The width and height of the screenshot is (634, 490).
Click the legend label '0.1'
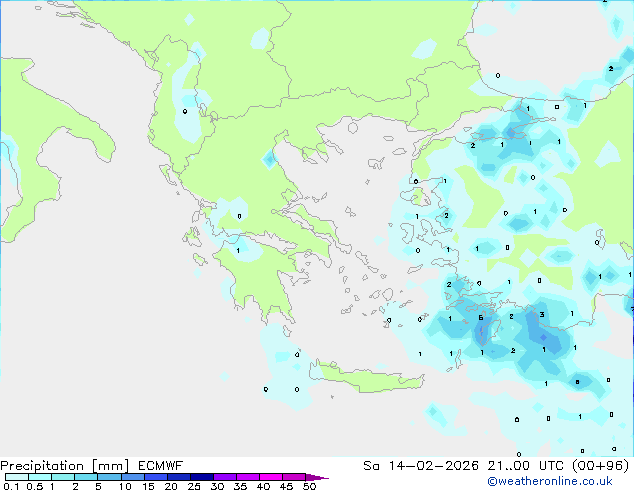pos(11,486)
